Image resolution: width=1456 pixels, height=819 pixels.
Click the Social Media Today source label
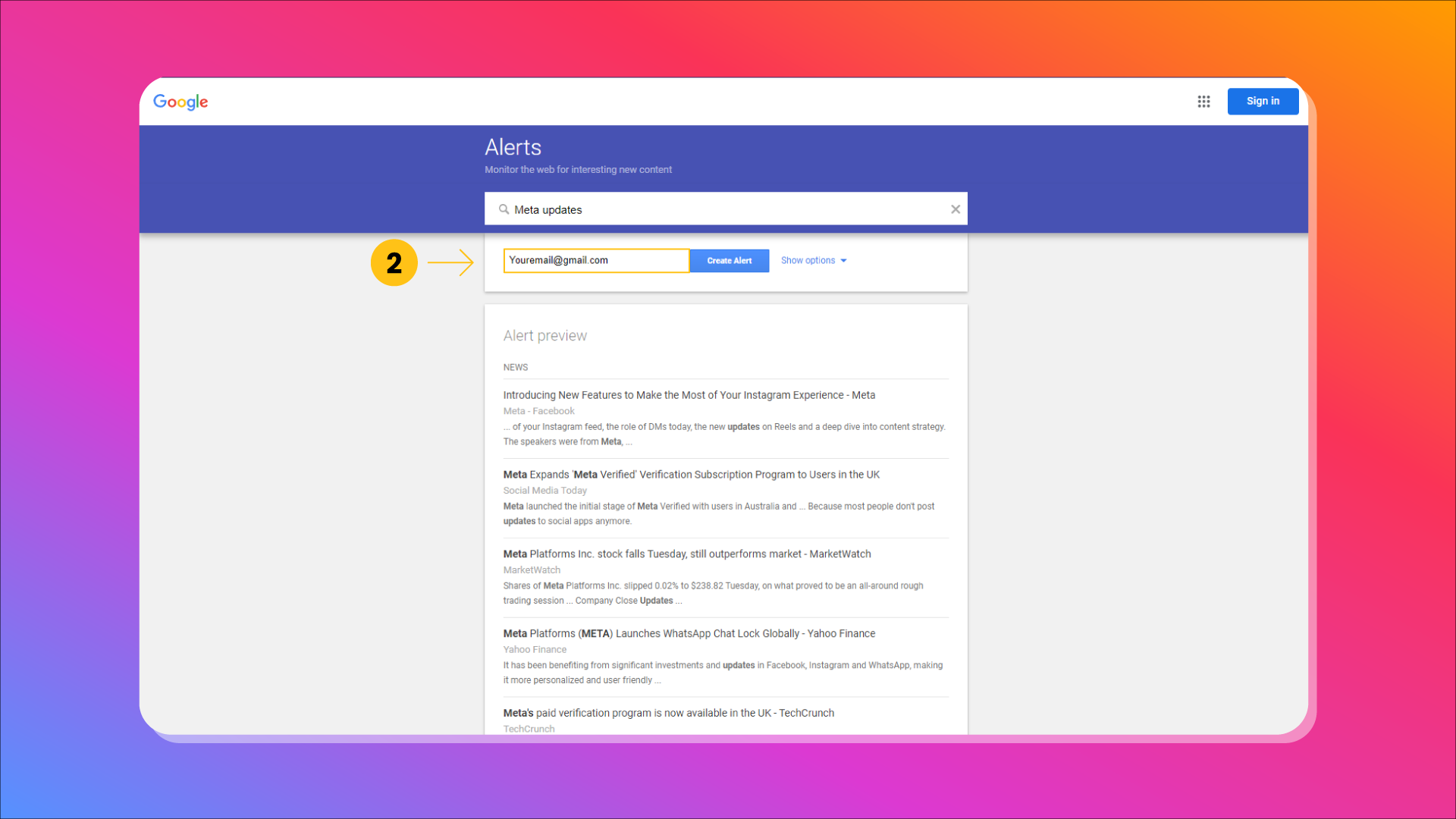tap(544, 491)
